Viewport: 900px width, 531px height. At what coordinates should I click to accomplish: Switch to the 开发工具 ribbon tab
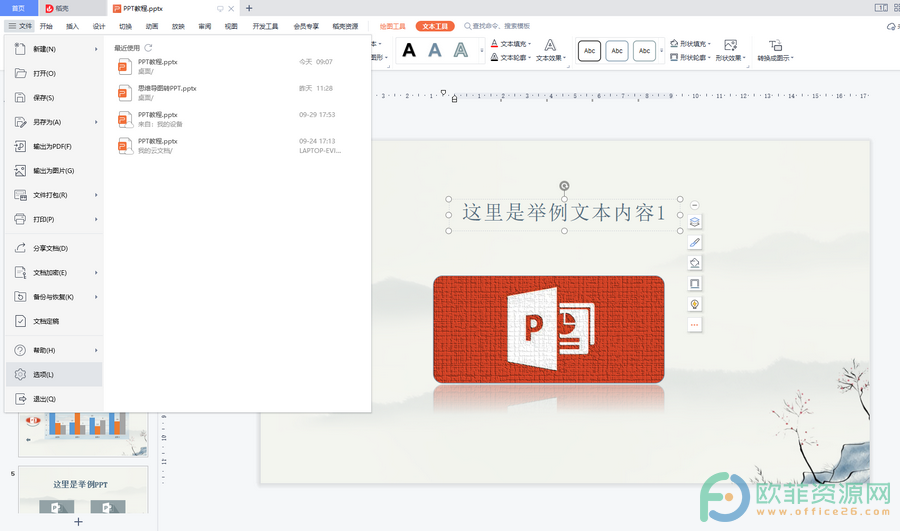pyautogui.click(x=265, y=26)
